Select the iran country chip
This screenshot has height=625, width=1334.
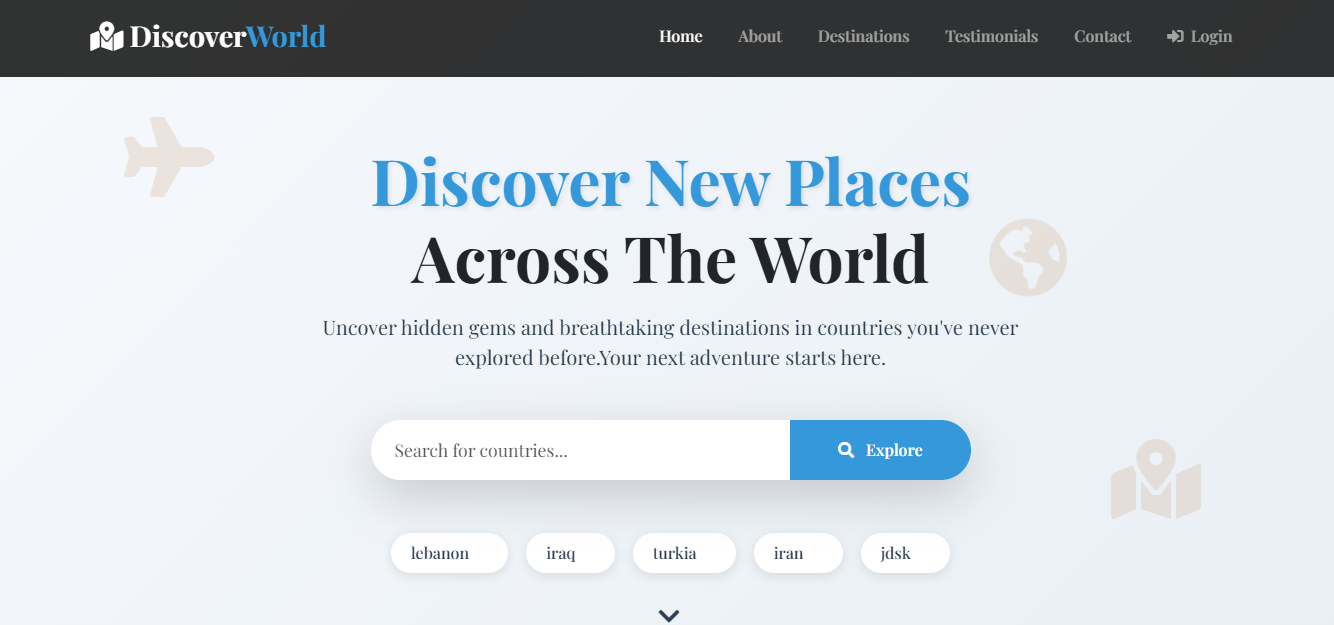pos(798,552)
